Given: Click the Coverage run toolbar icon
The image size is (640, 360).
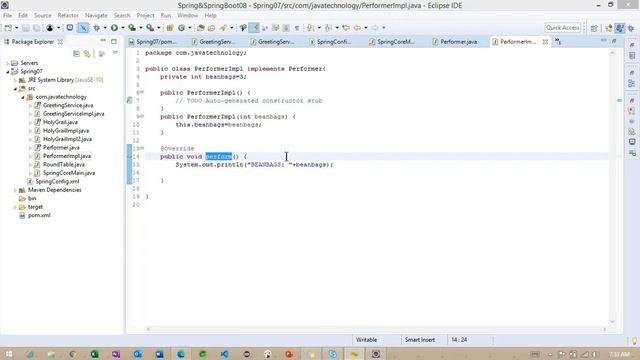Looking at the screenshot, I should point(132,28).
